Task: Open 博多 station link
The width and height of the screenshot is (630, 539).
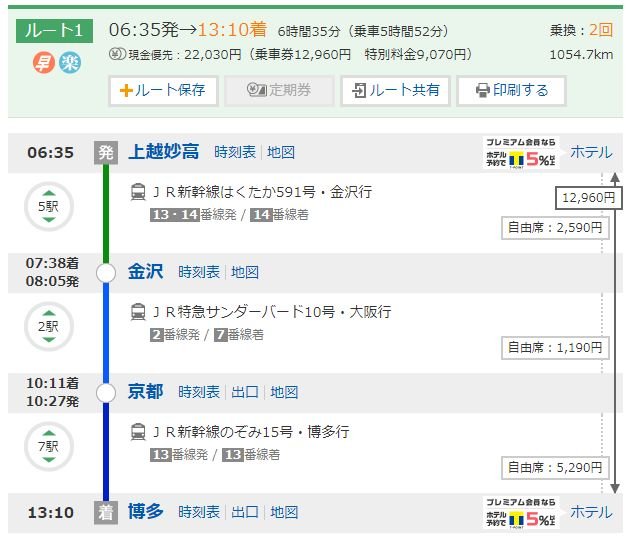Action: point(145,512)
